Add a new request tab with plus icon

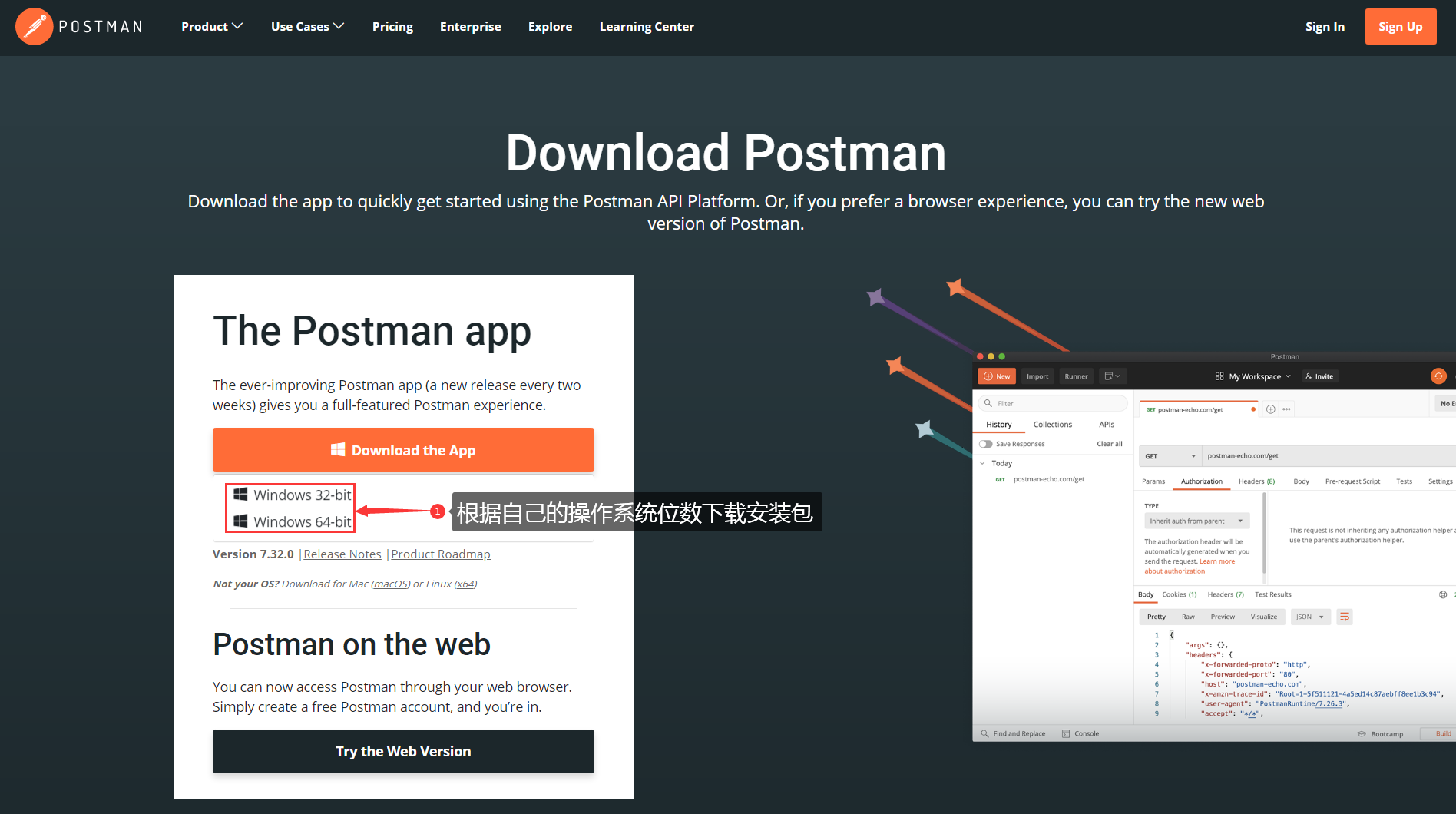click(x=1270, y=409)
